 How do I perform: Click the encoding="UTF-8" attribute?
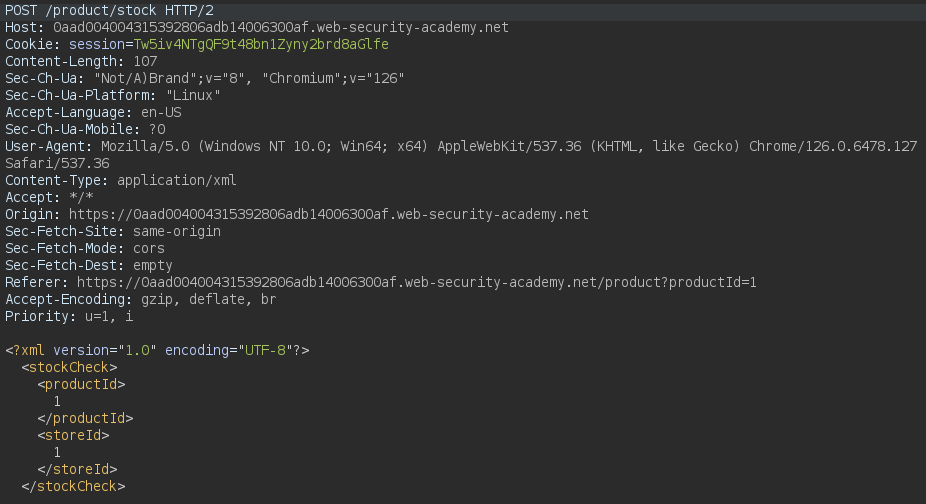tap(229, 350)
